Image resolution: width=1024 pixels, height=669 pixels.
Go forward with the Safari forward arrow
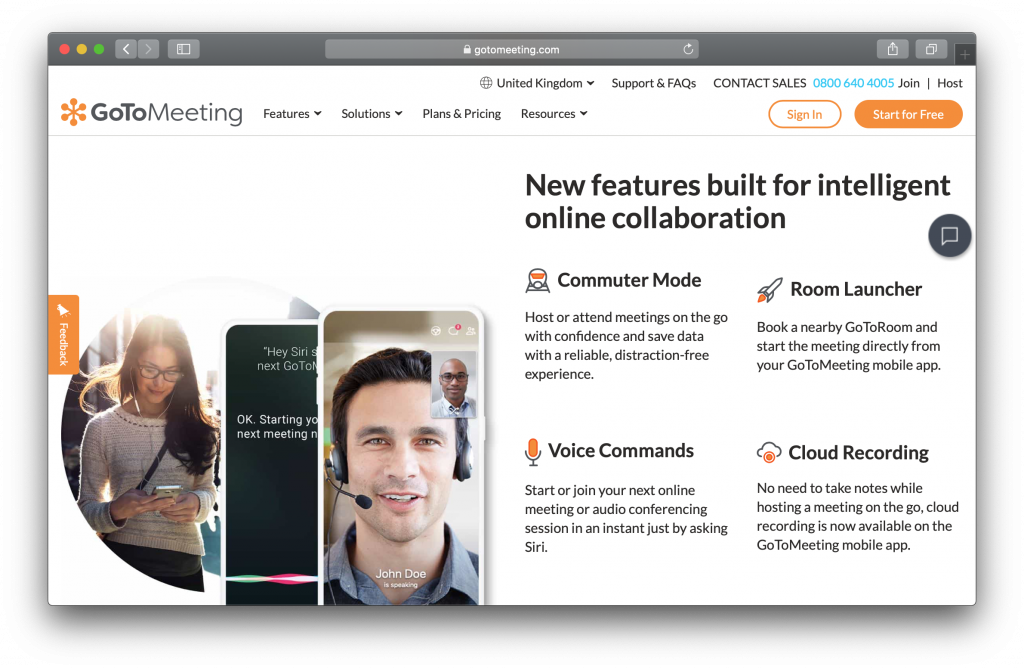pyautogui.click(x=148, y=49)
